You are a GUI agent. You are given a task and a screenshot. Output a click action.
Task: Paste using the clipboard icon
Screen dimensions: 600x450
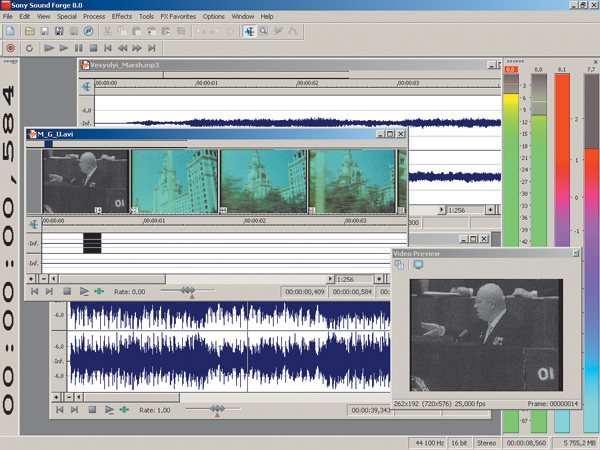pos(136,31)
